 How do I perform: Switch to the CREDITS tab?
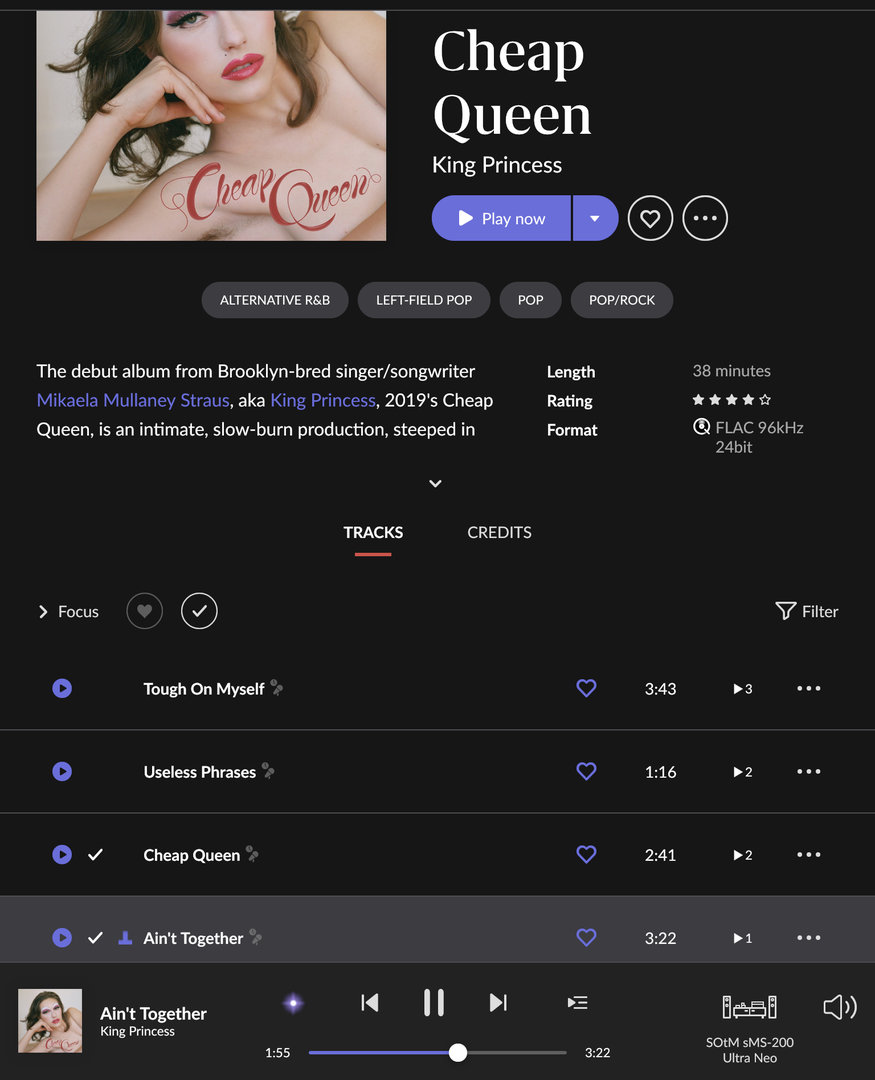click(x=500, y=532)
